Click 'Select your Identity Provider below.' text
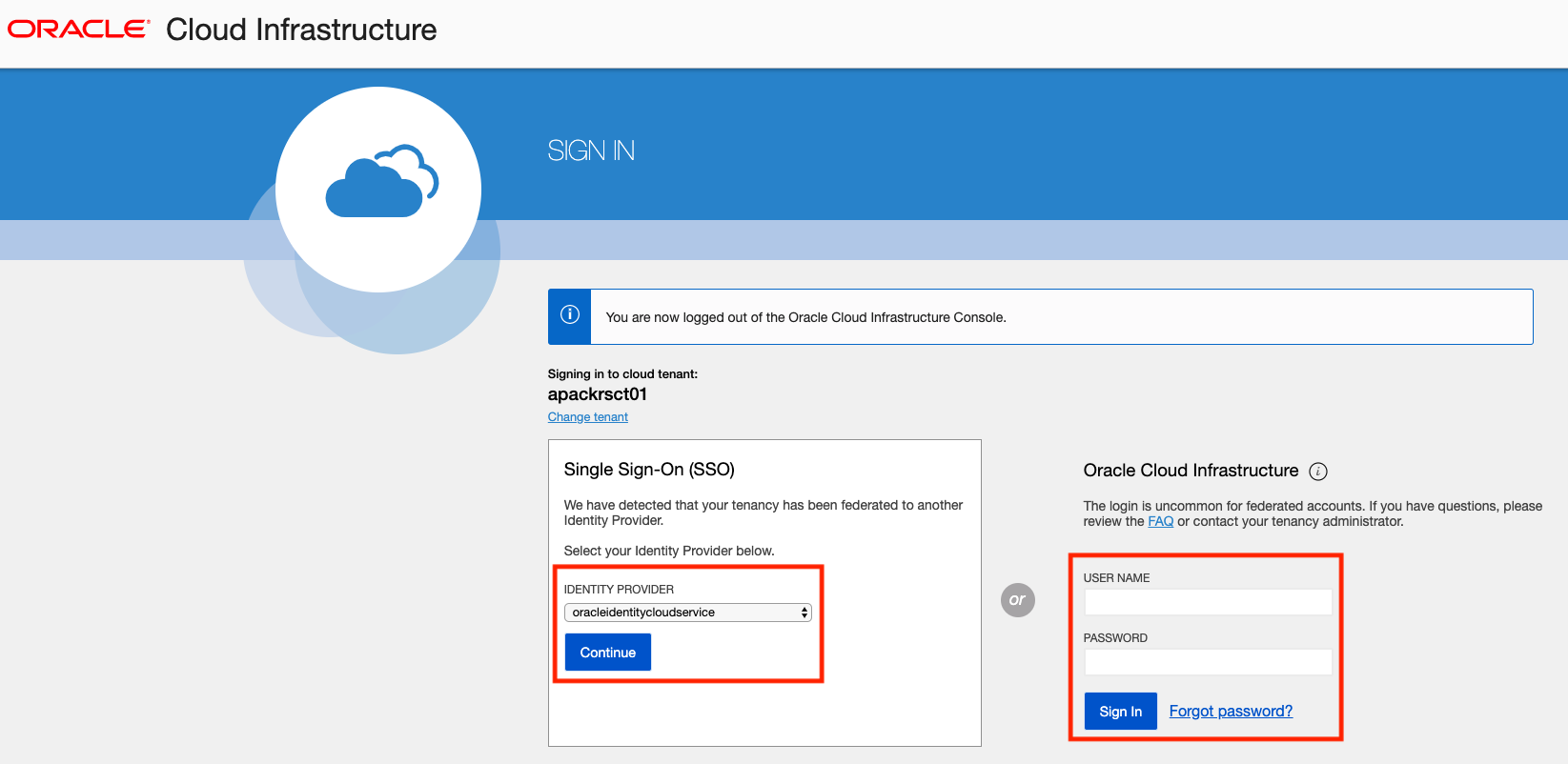Image resolution: width=1568 pixels, height=764 pixels. click(669, 551)
